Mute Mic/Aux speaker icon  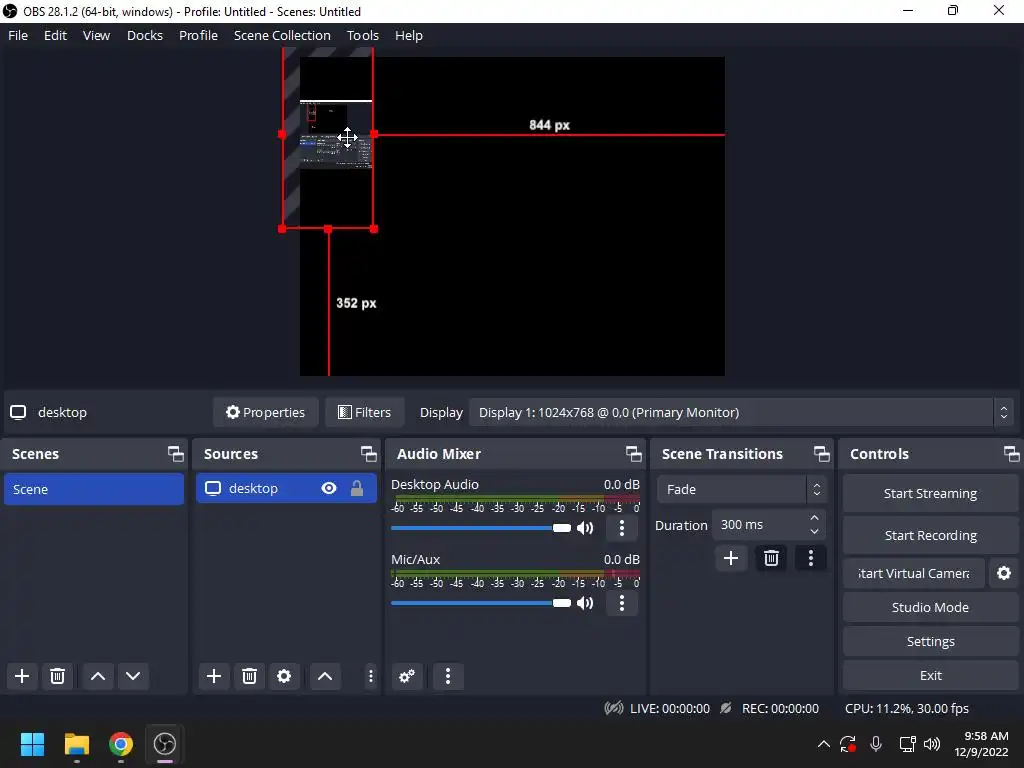click(585, 603)
